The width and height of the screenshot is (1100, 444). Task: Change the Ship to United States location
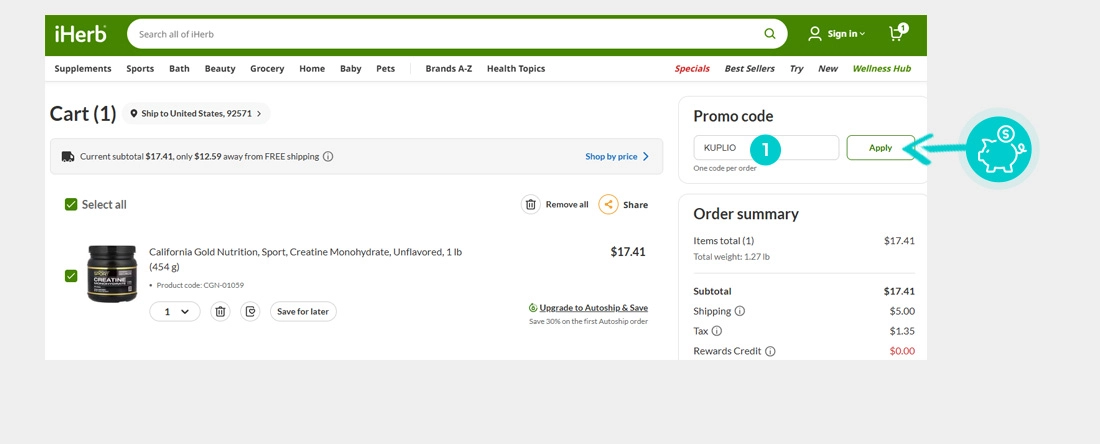pyautogui.click(x=200, y=114)
